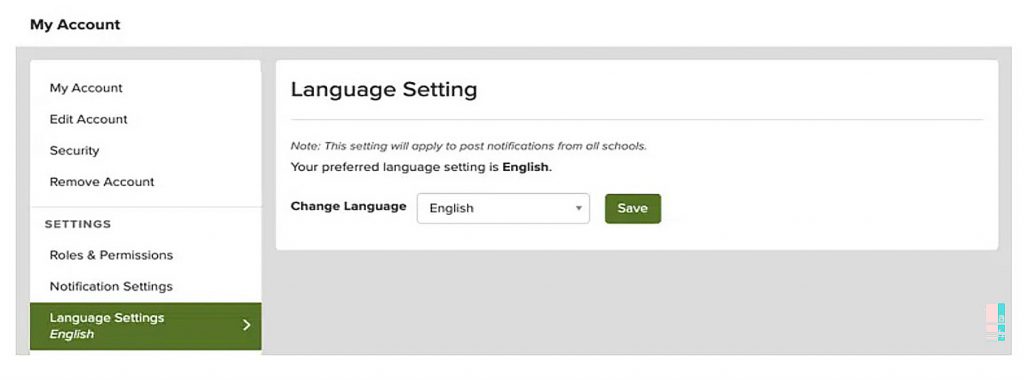Select Remove Account option
1024x380 pixels.
point(102,182)
